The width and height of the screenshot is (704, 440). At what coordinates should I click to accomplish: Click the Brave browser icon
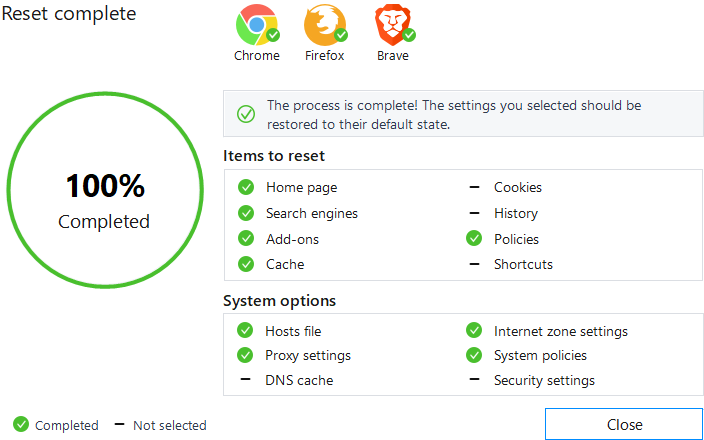click(x=393, y=25)
